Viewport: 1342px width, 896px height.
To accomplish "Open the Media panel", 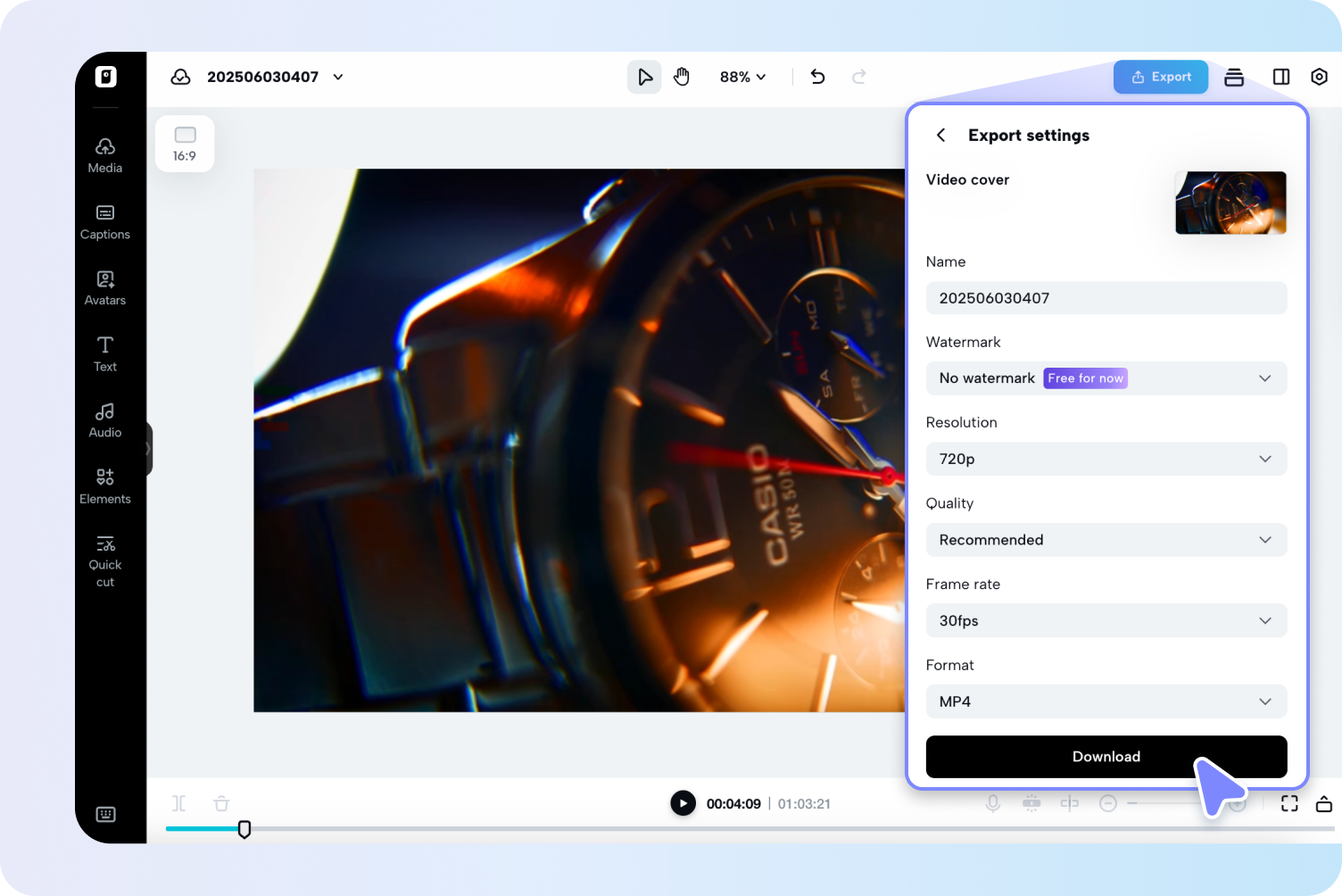I will click(104, 153).
